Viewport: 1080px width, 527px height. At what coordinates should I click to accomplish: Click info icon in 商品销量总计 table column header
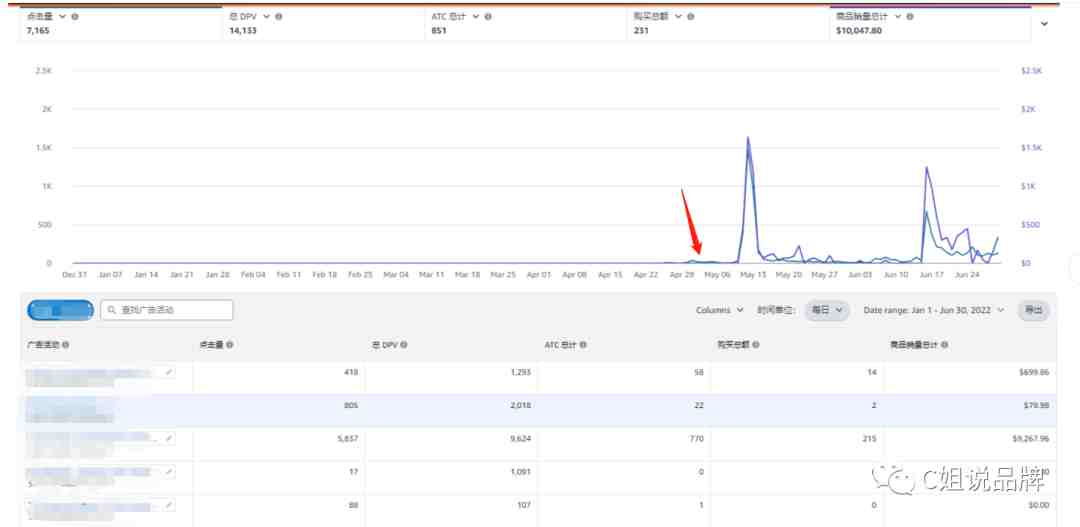point(945,344)
